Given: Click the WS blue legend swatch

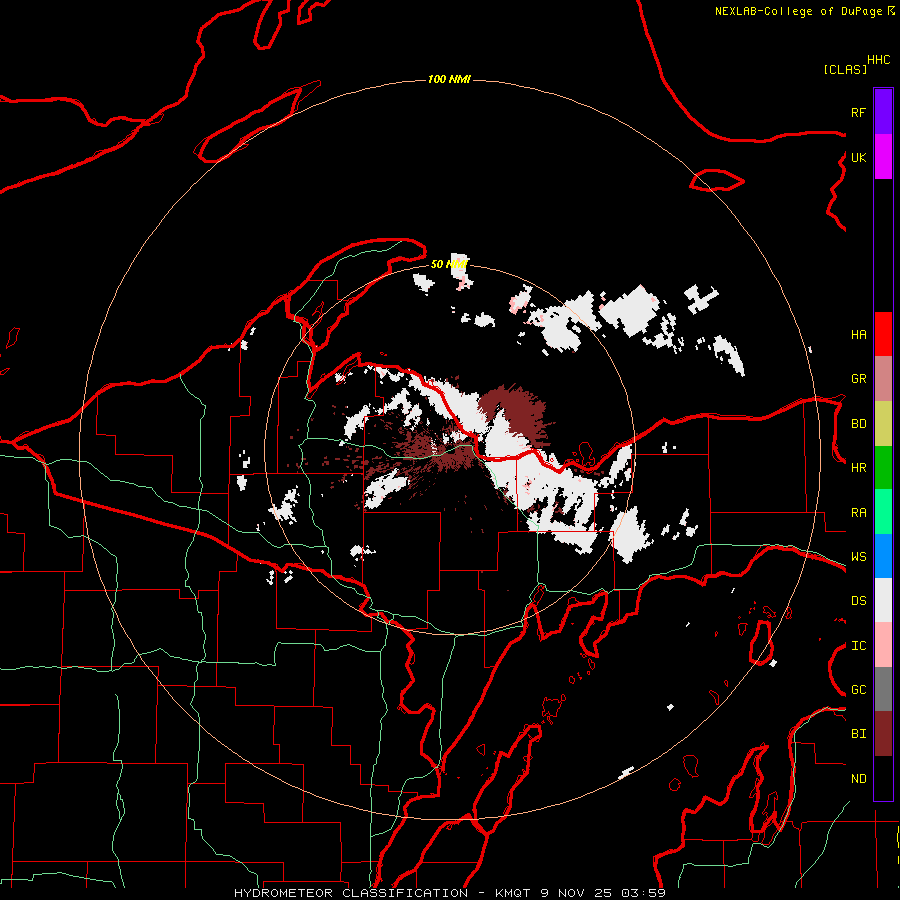Looking at the screenshot, I should point(883,556).
